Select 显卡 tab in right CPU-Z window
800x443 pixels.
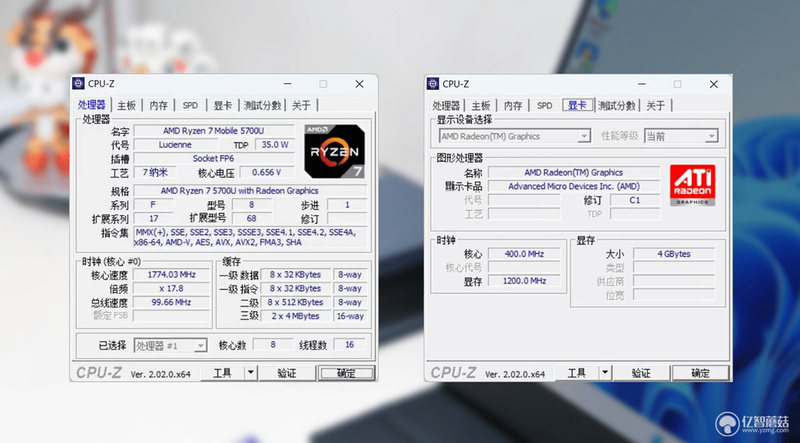pos(578,105)
